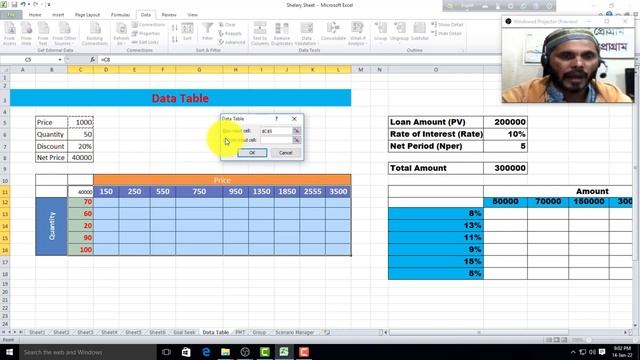Click the Column input cell field
The width and height of the screenshot is (640, 360).
276,140
